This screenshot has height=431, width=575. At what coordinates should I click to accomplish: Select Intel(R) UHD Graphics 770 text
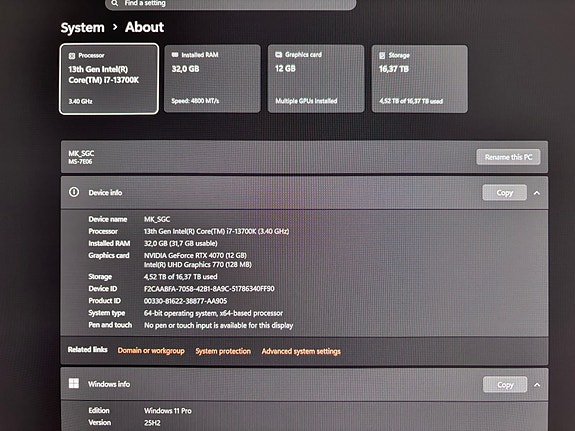[x=198, y=264]
